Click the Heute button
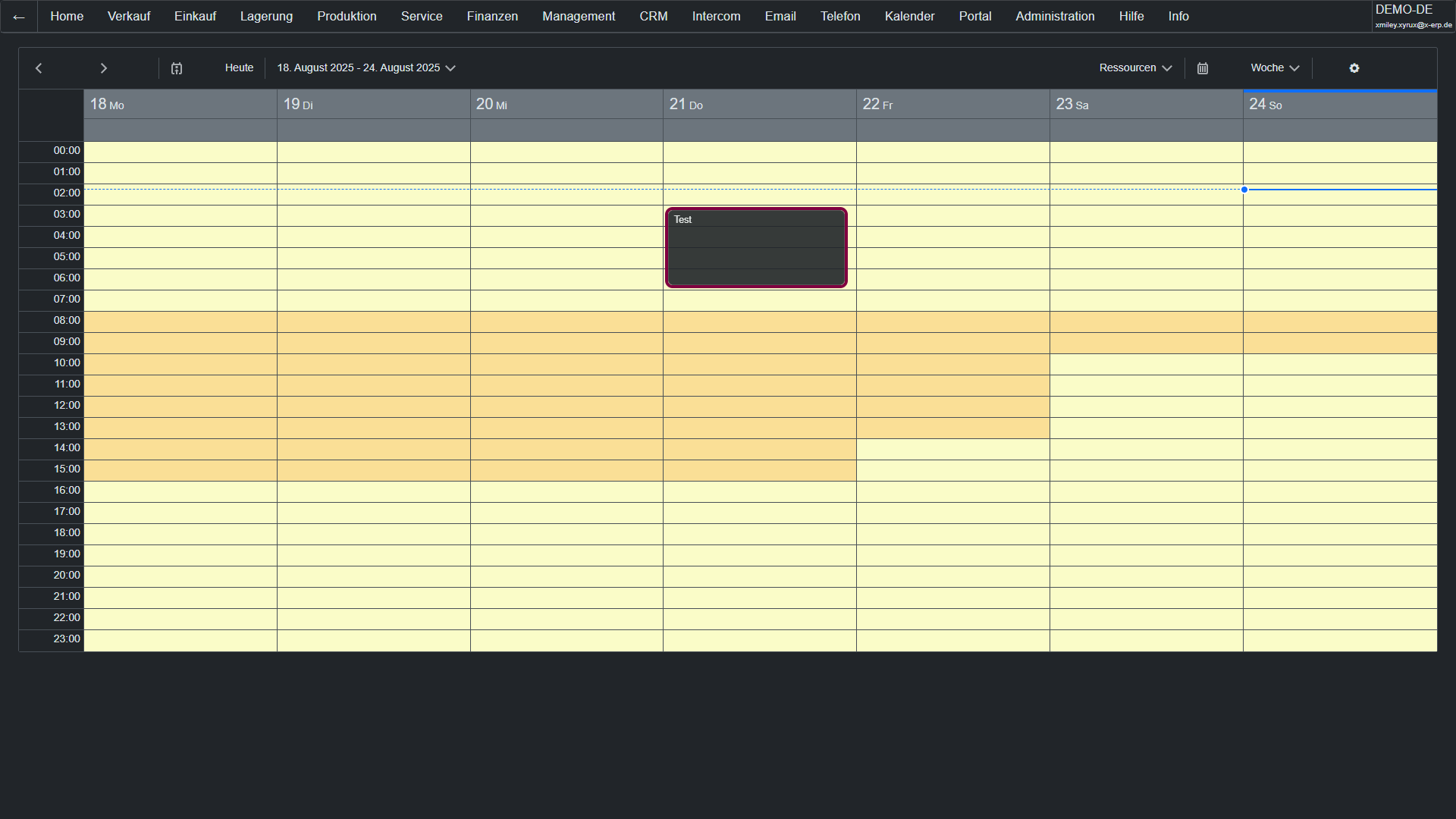The height and width of the screenshot is (819, 1456). [x=239, y=68]
